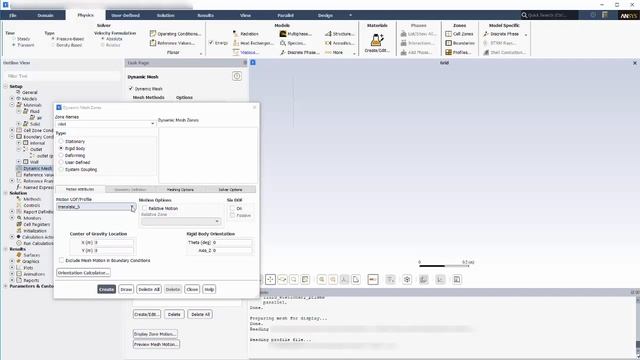Click the fit-to-window graphics toolbar icon
This screenshot has height=360, width=640.
[305, 279]
